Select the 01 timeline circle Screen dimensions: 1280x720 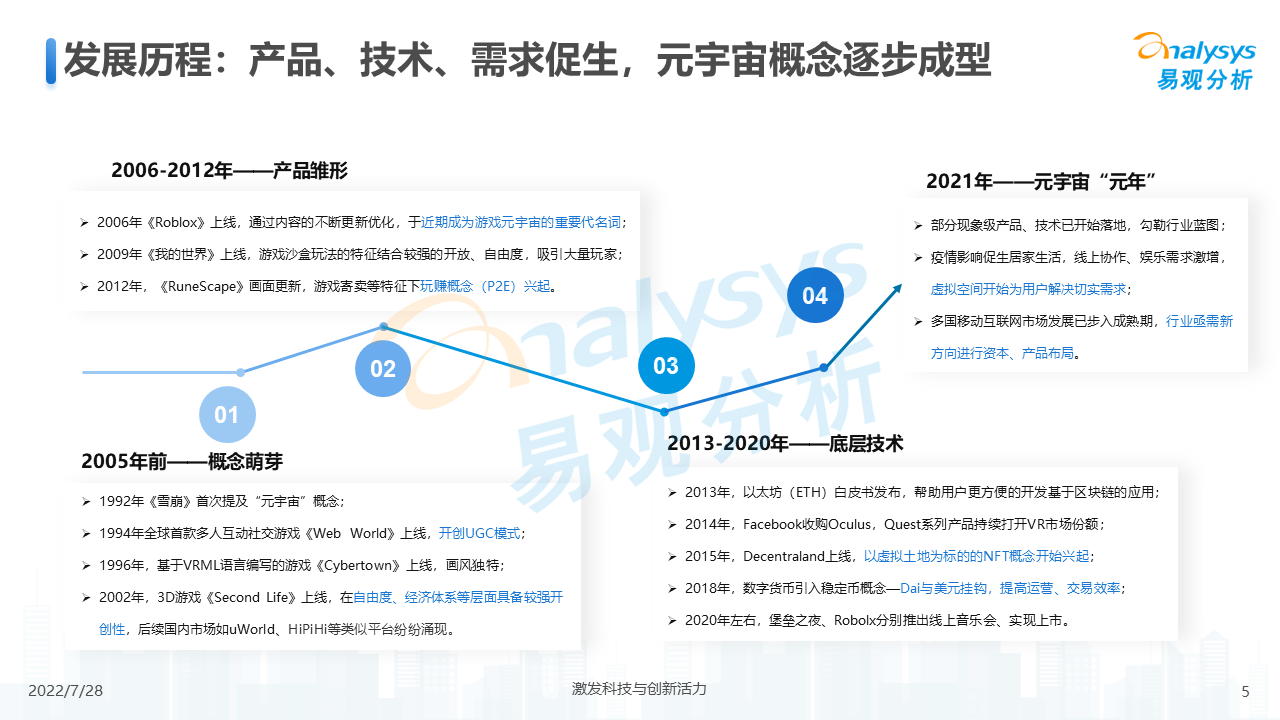227,414
